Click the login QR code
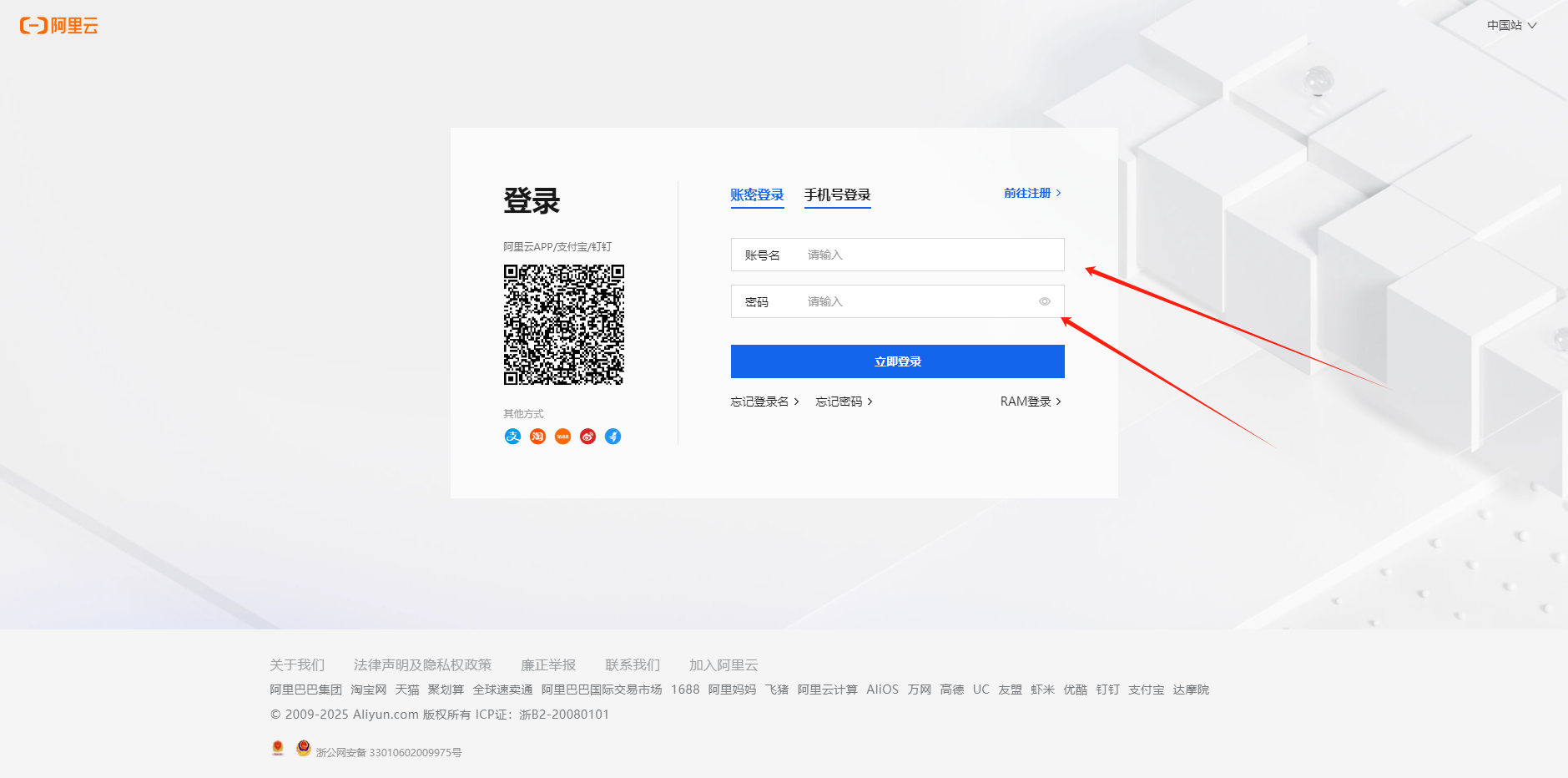This screenshot has height=778, width=1568. [x=563, y=325]
